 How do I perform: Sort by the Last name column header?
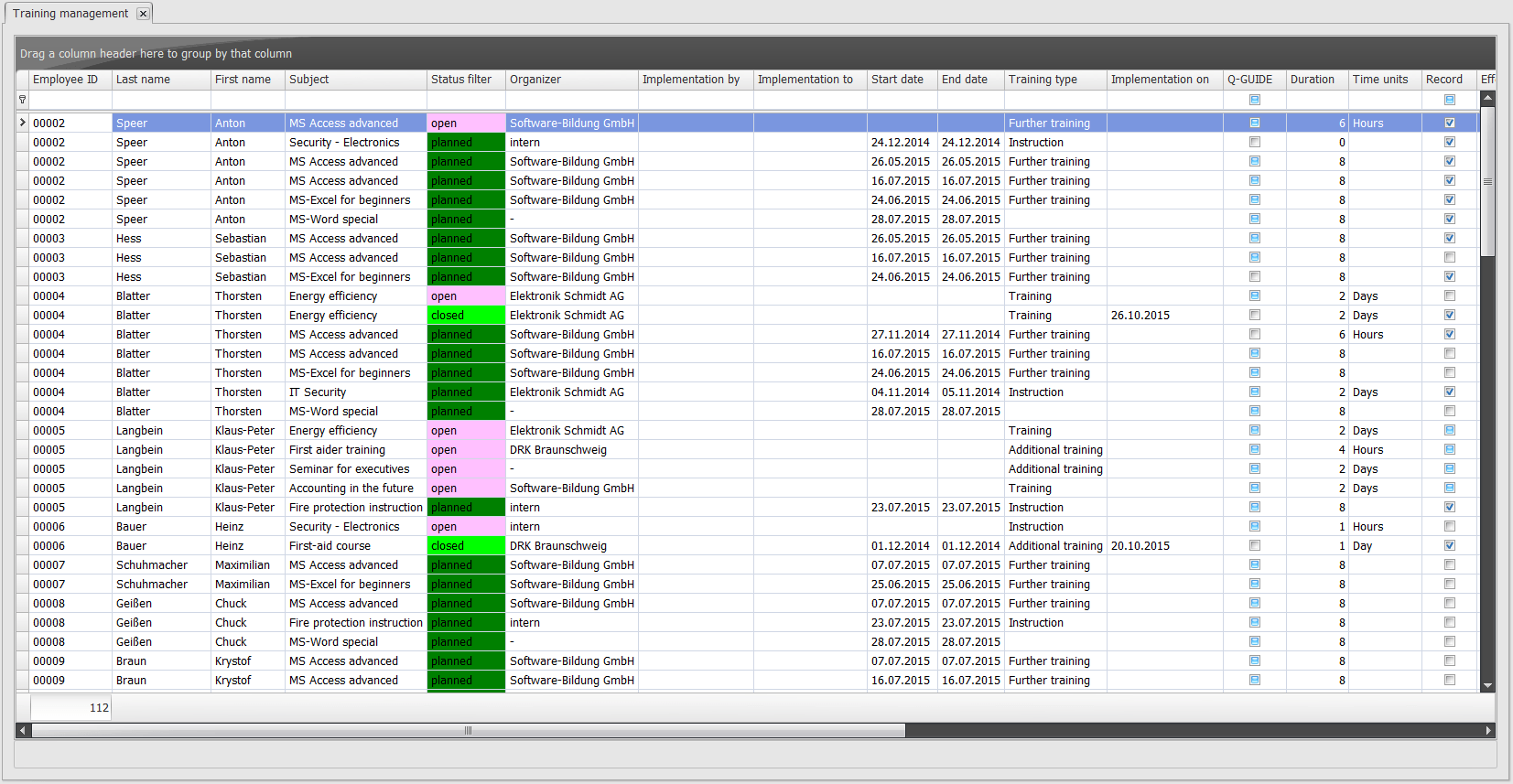pos(161,80)
